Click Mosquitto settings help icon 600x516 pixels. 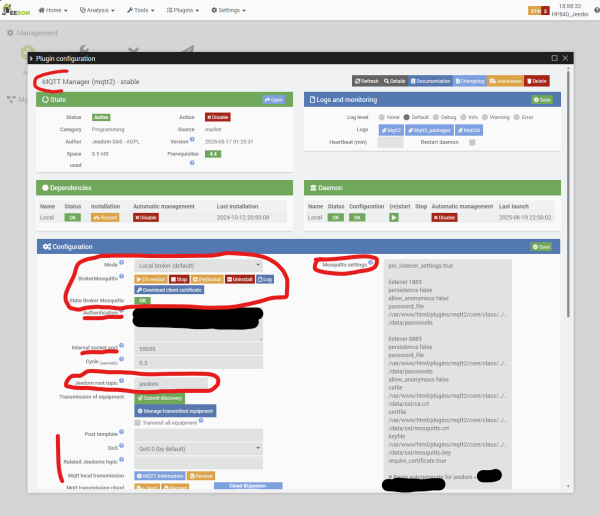(x=370, y=263)
